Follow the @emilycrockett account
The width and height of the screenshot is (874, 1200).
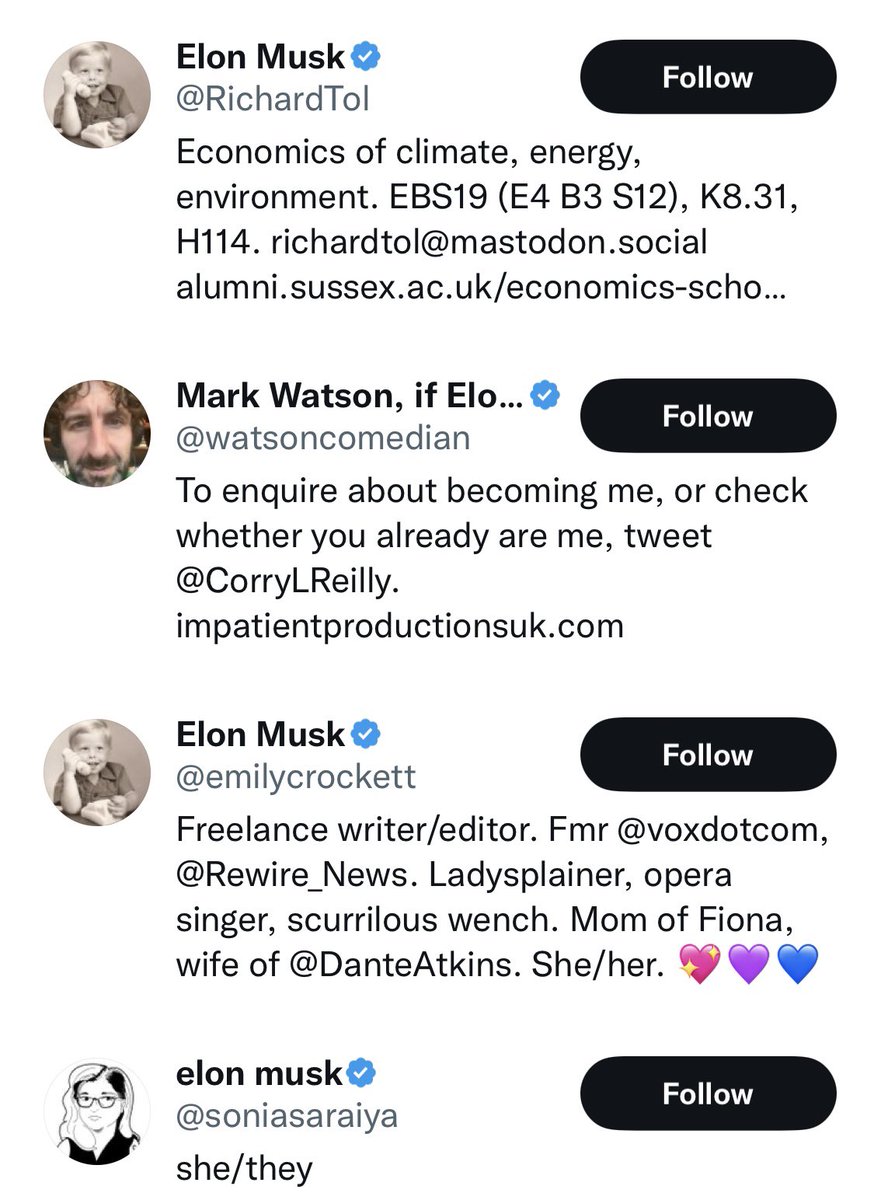click(707, 756)
